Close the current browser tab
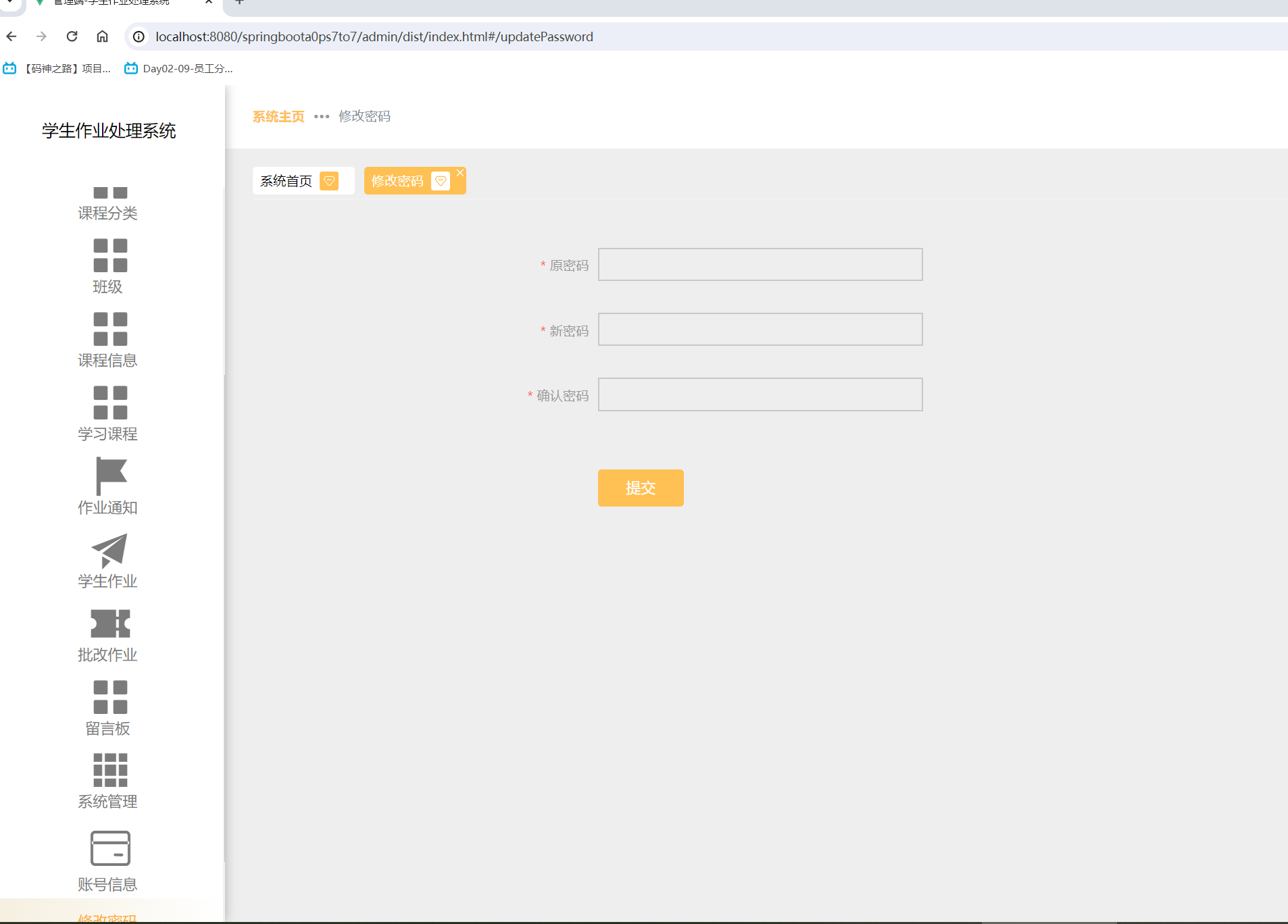The image size is (1288, 924). (x=209, y=2)
